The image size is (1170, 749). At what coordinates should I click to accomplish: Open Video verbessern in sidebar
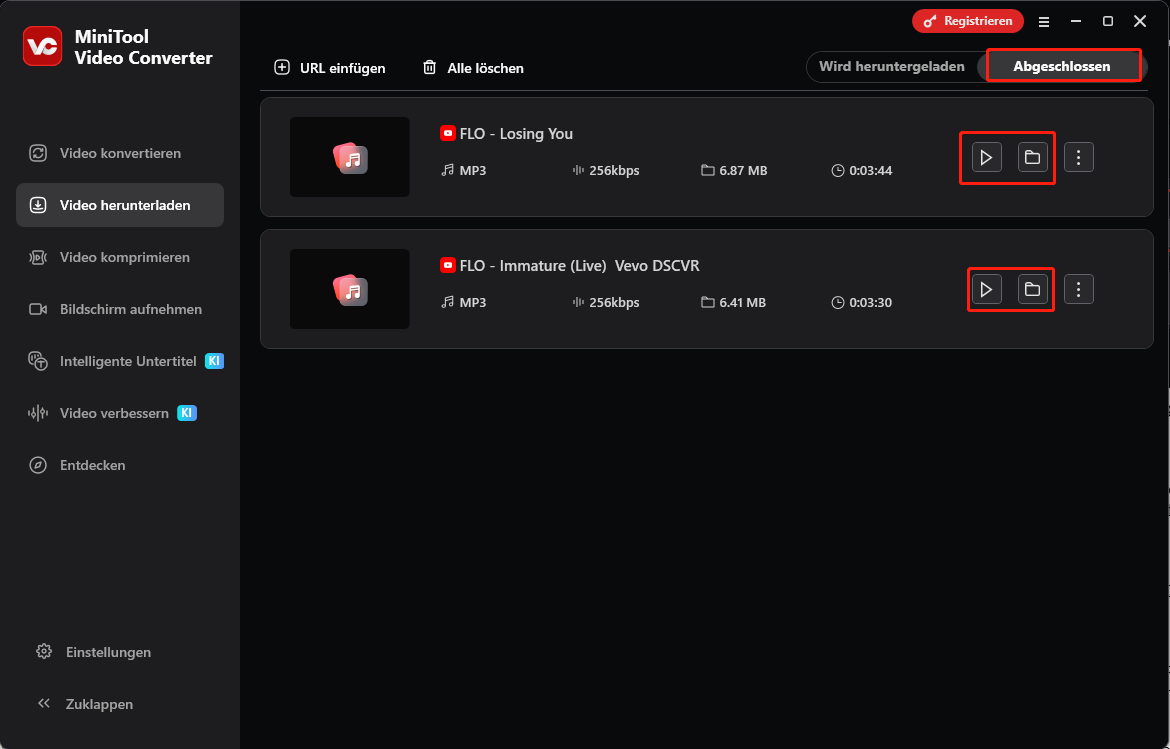(120, 413)
